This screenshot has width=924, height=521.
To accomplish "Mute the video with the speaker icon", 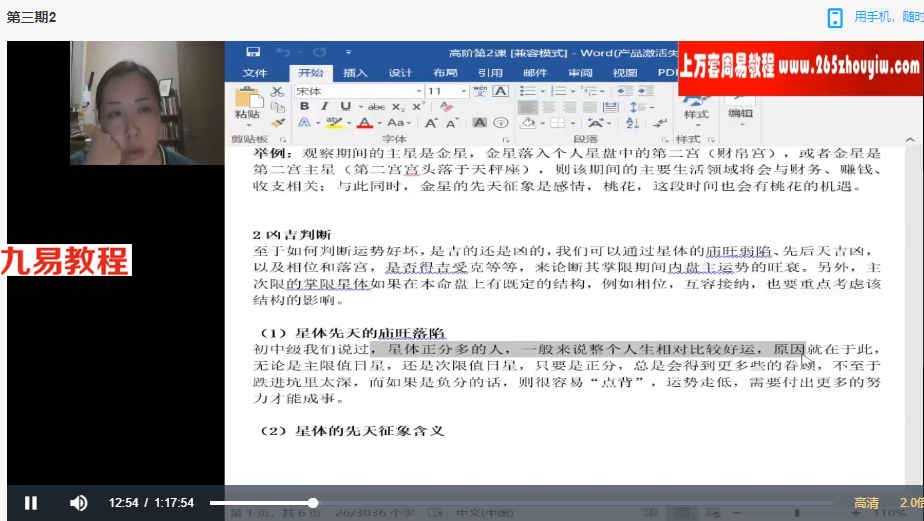I will pyautogui.click(x=78, y=503).
